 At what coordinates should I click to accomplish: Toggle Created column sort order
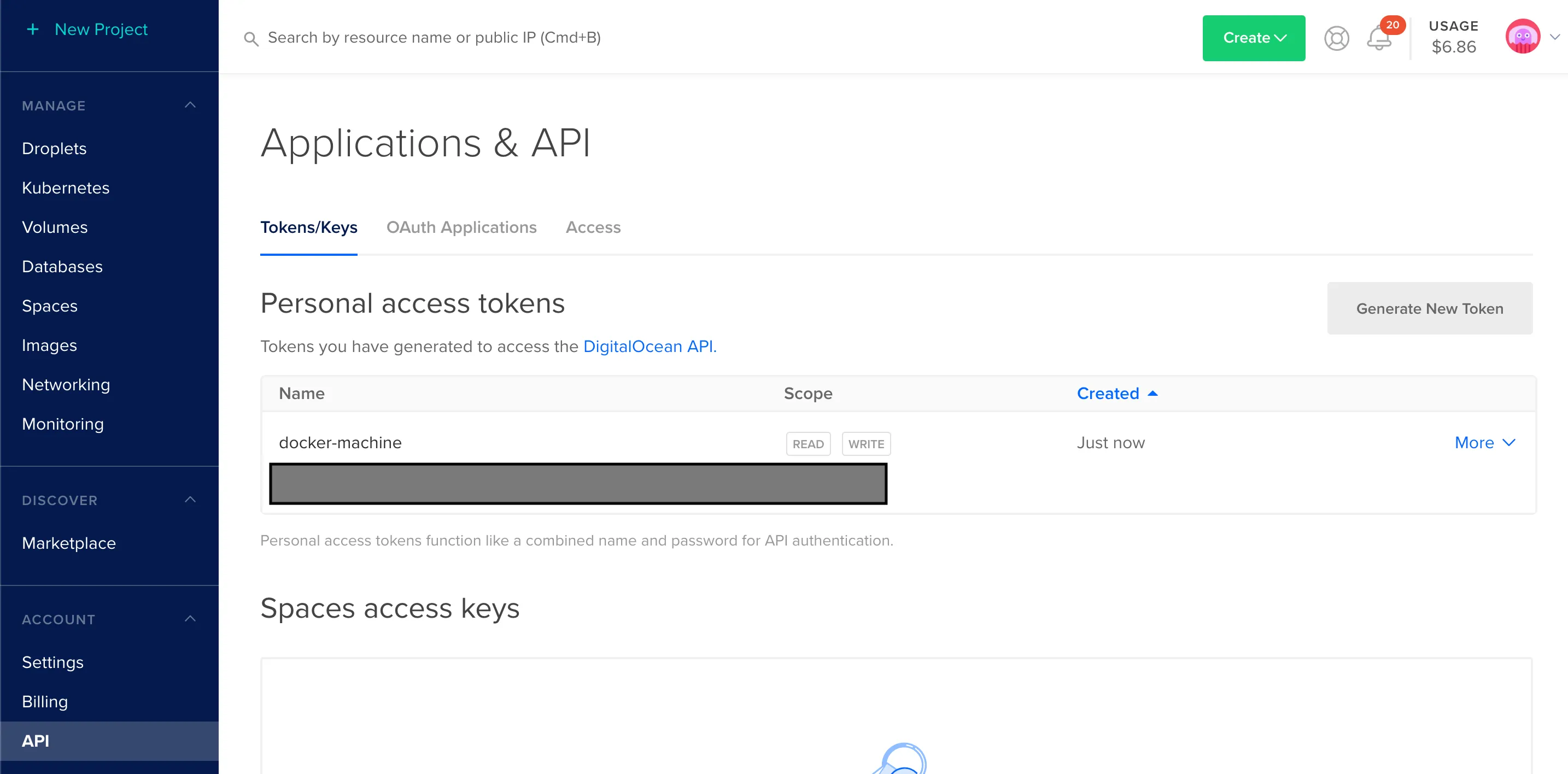tap(1118, 393)
